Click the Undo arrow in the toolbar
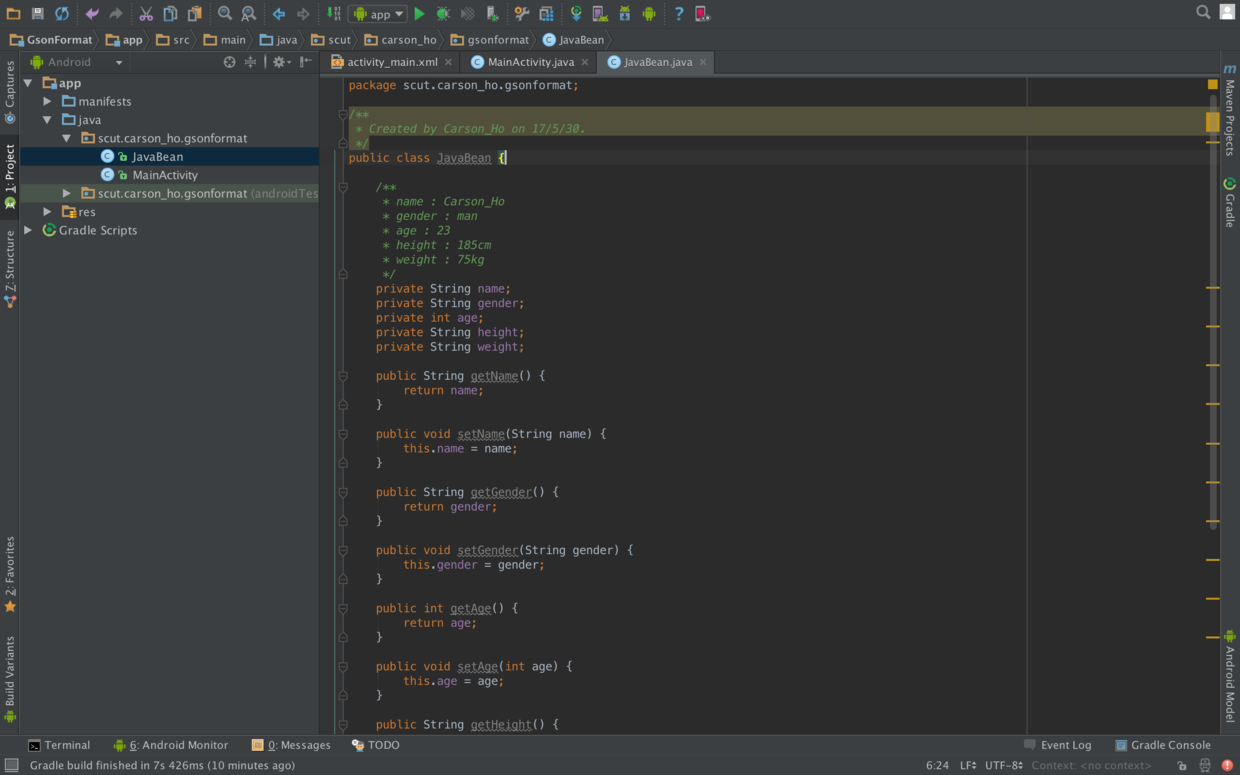Screen dimensions: 1240x775 92,14
